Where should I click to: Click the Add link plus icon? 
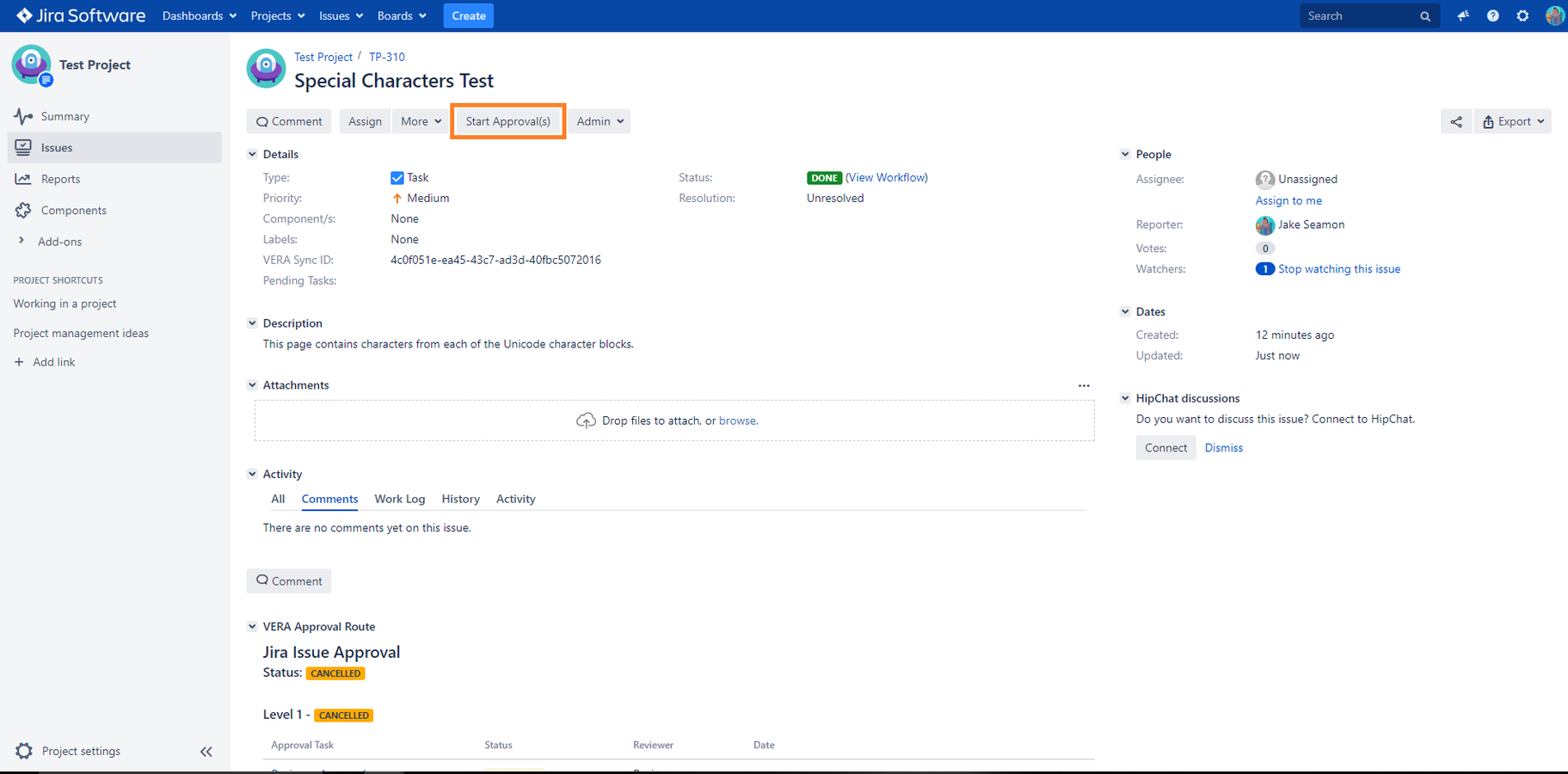(x=19, y=362)
